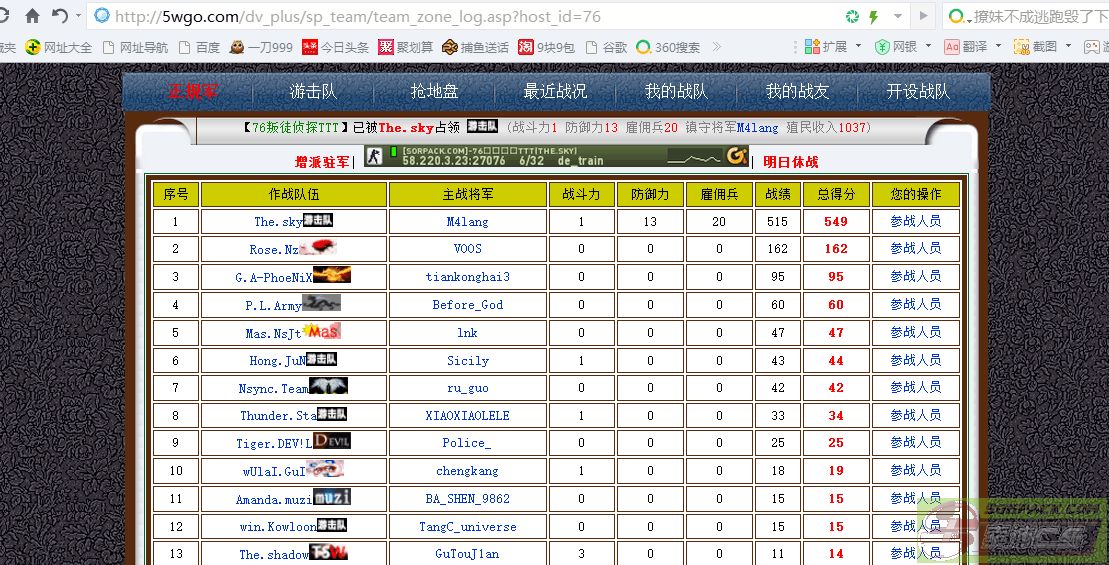Image resolution: width=1109 pixels, height=565 pixels.
Task: Click 参战人员 link for The.sky row
Action: [915, 221]
